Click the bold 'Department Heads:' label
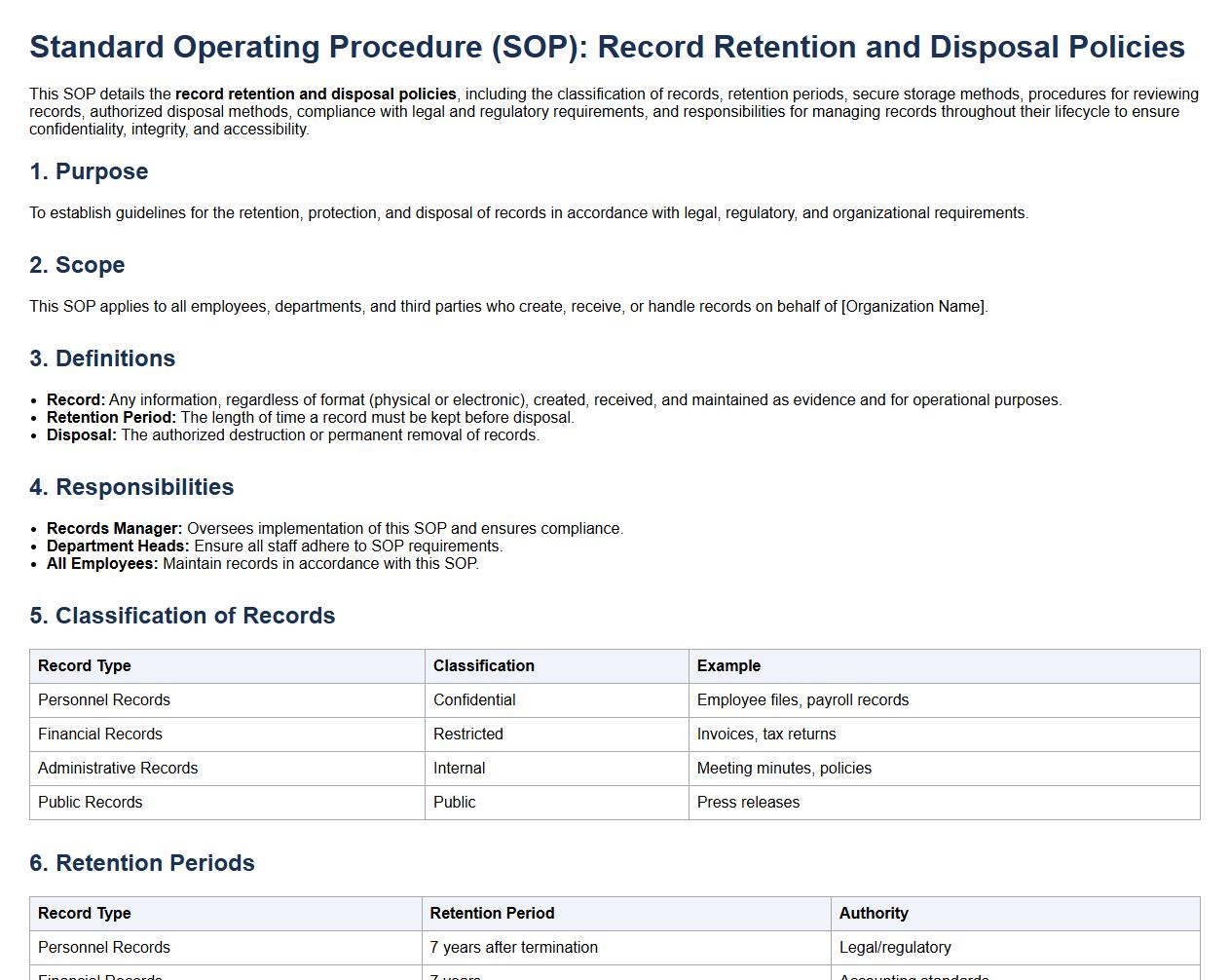 118,546
